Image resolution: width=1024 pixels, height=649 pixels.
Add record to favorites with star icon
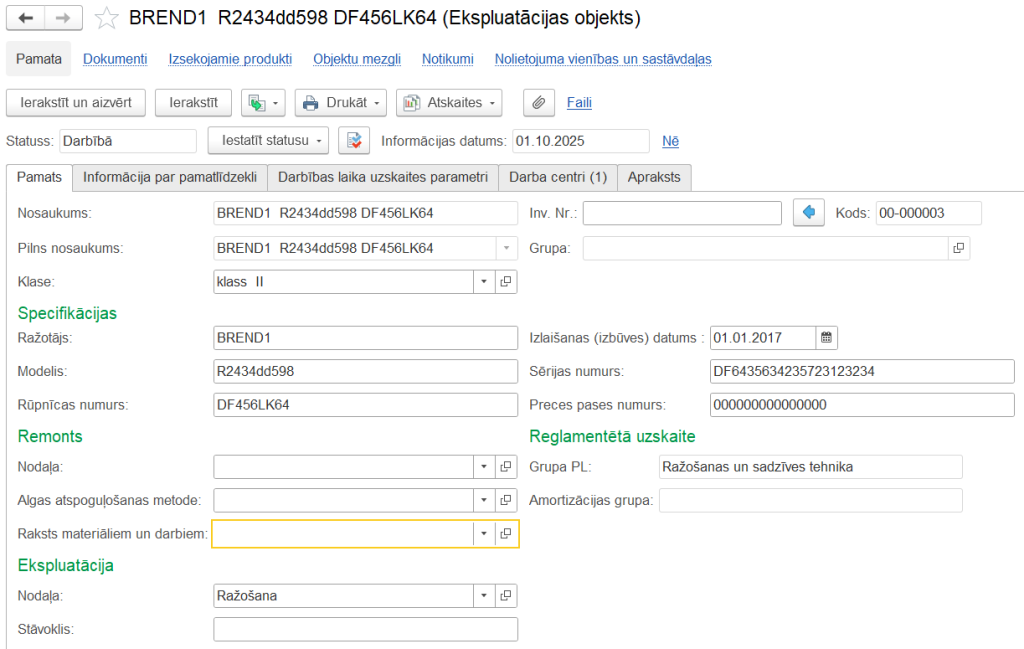point(105,17)
